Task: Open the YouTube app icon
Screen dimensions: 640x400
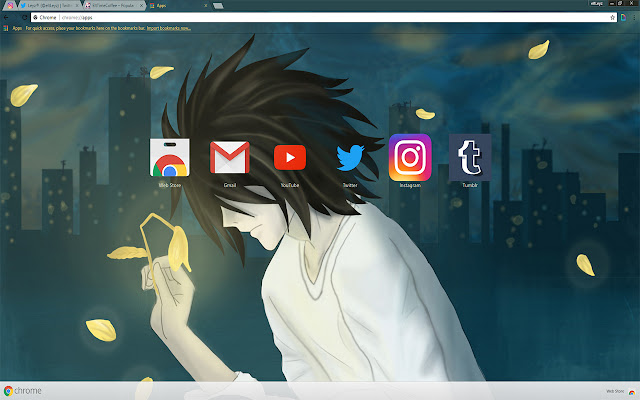Action: 290,158
